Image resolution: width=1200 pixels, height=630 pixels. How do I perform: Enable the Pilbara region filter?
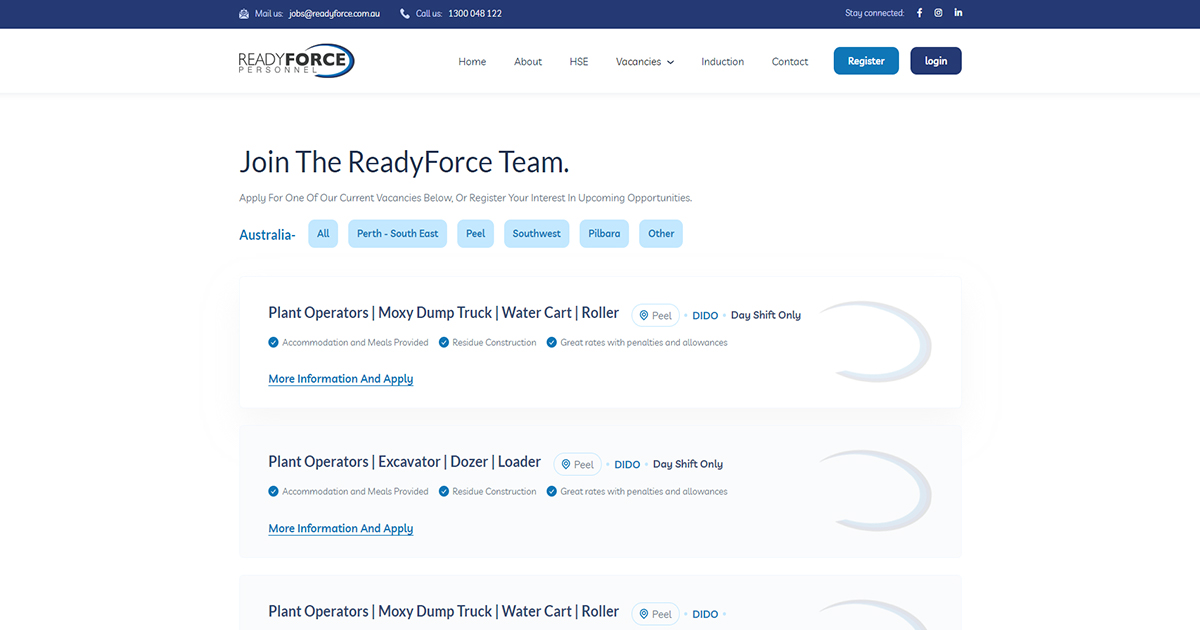tap(604, 233)
